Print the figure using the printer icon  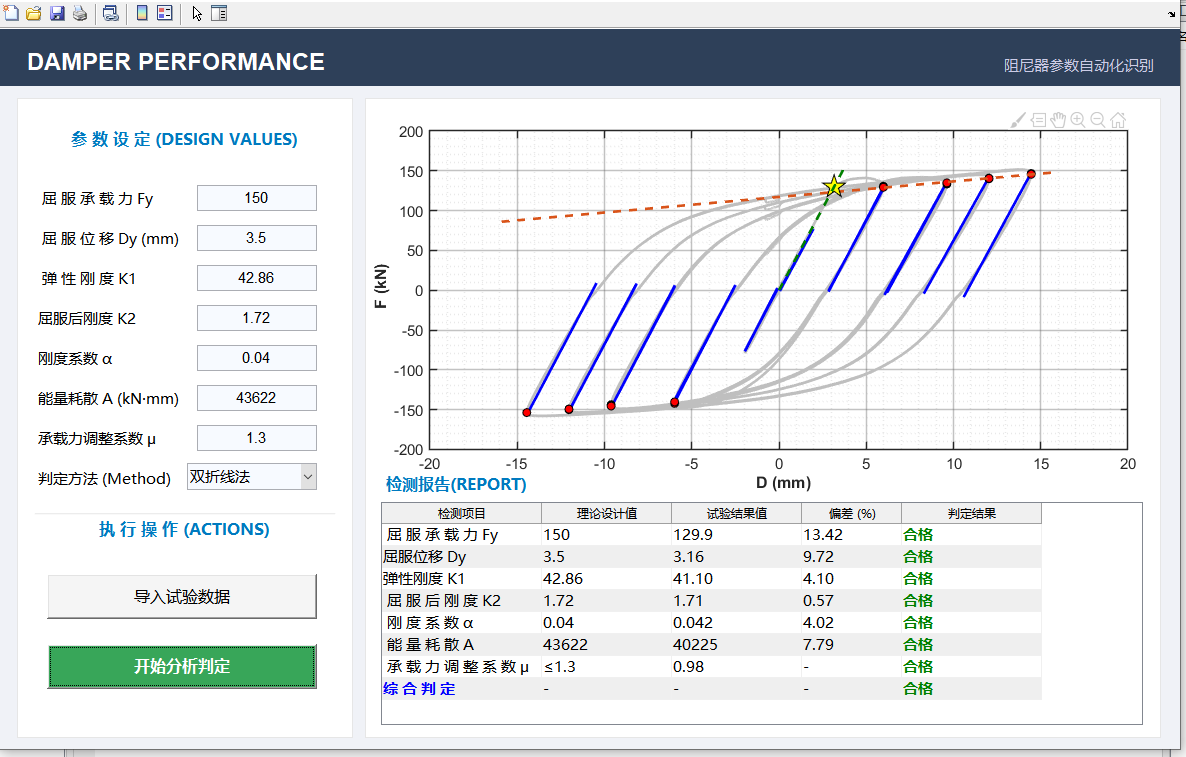[79, 13]
